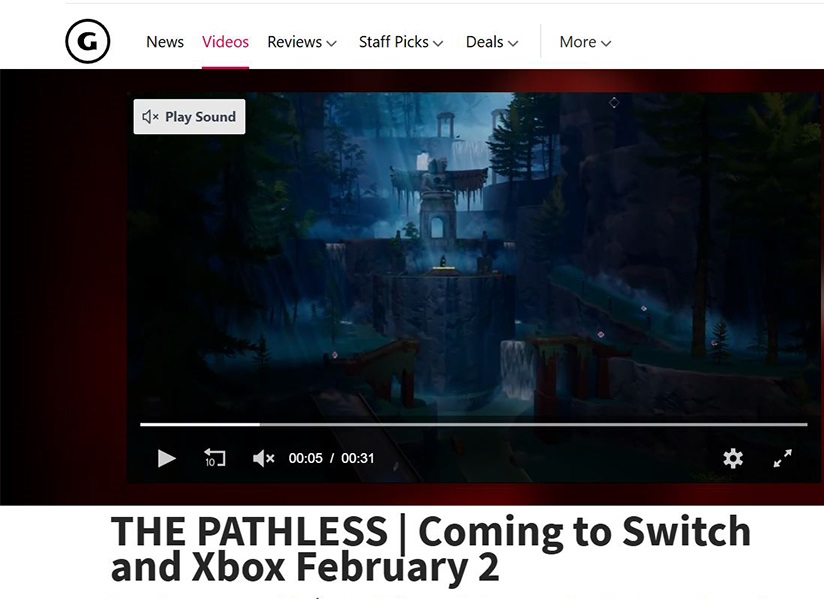Open the News section

click(x=164, y=42)
